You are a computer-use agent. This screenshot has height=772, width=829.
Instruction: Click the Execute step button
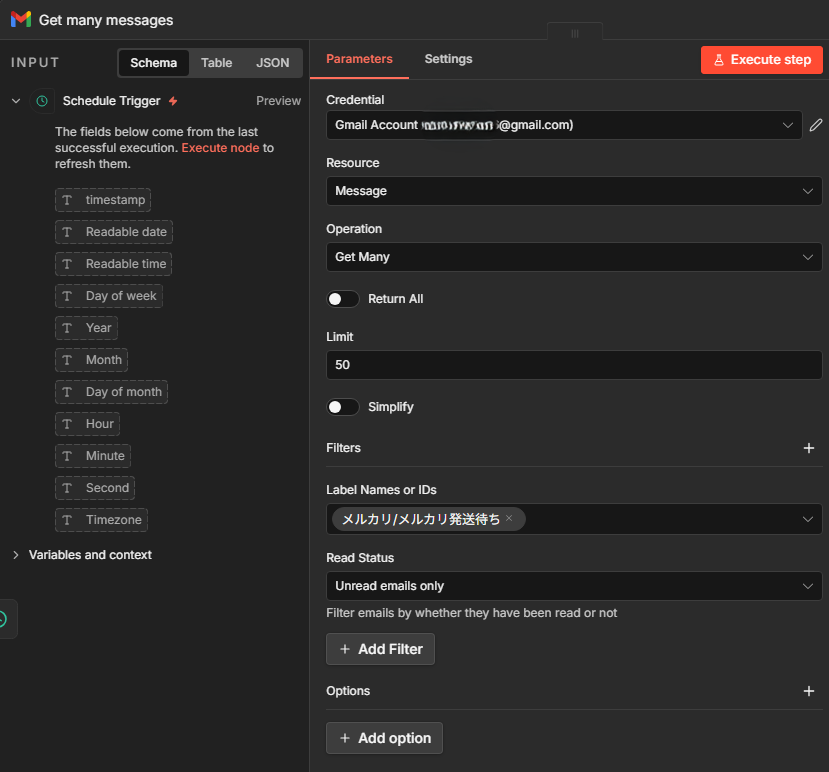tap(761, 60)
